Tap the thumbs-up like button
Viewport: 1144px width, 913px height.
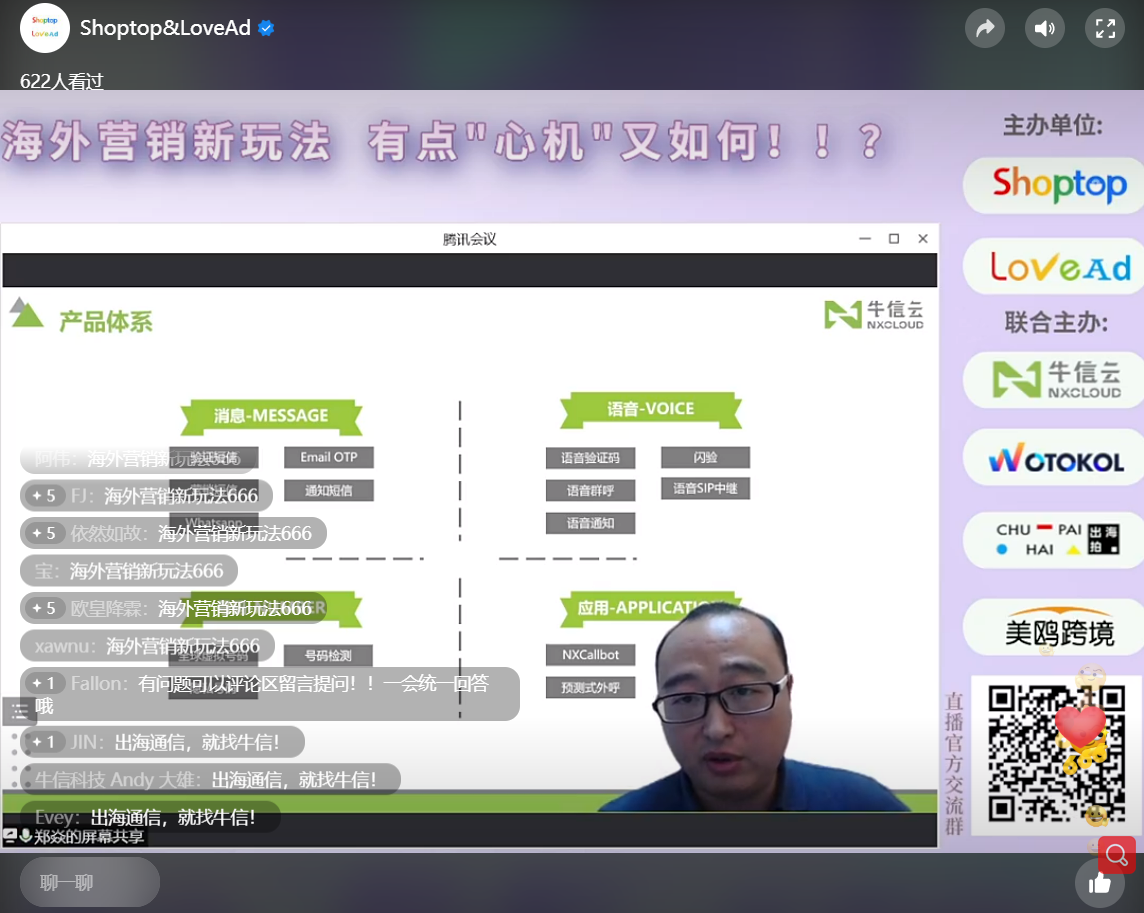click(x=1099, y=884)
